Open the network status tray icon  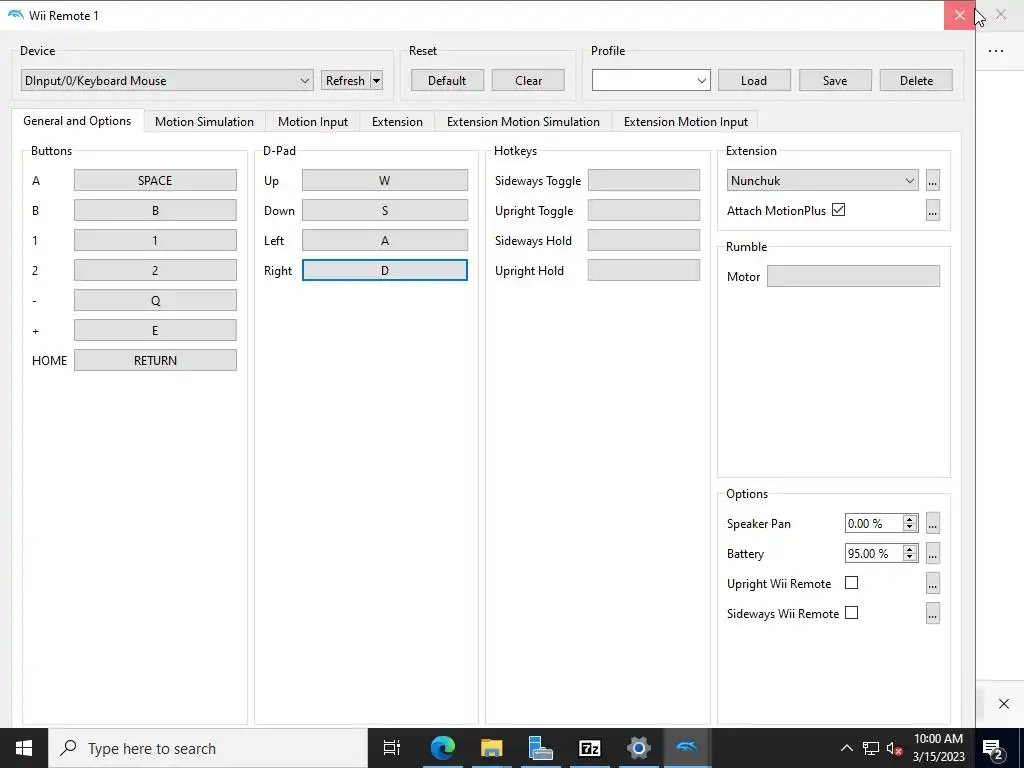point(871,748)
